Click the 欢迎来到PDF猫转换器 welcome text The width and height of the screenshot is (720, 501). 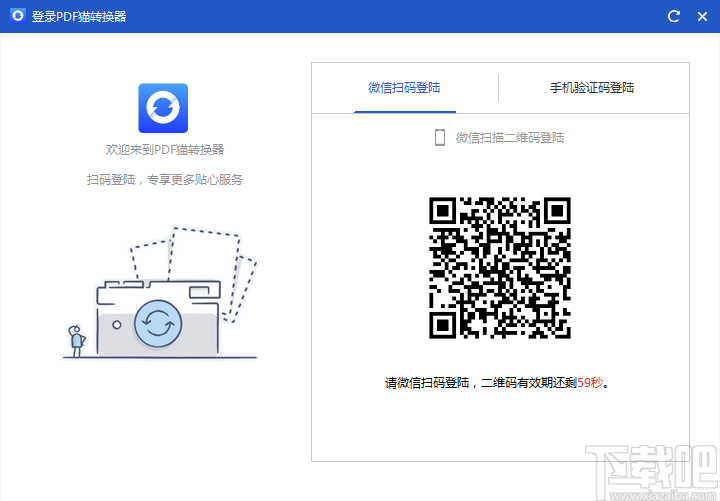(x=165, y=150)
